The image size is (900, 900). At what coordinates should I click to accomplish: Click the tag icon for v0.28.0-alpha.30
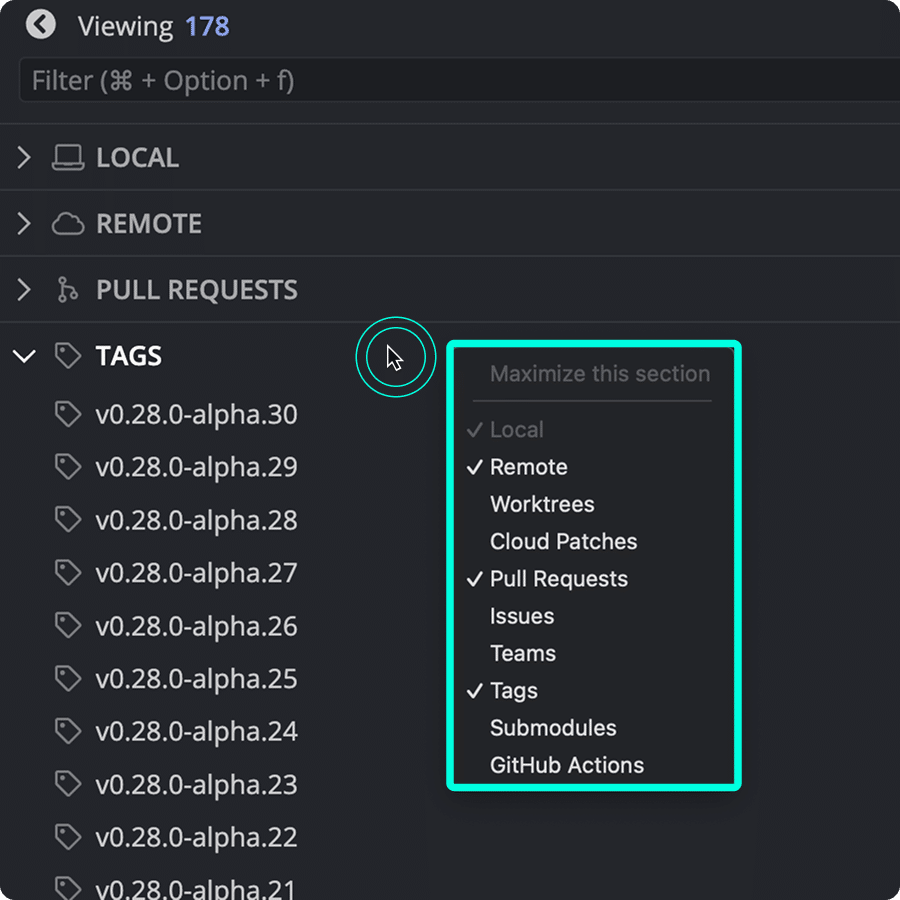click(x=66, y=414)
